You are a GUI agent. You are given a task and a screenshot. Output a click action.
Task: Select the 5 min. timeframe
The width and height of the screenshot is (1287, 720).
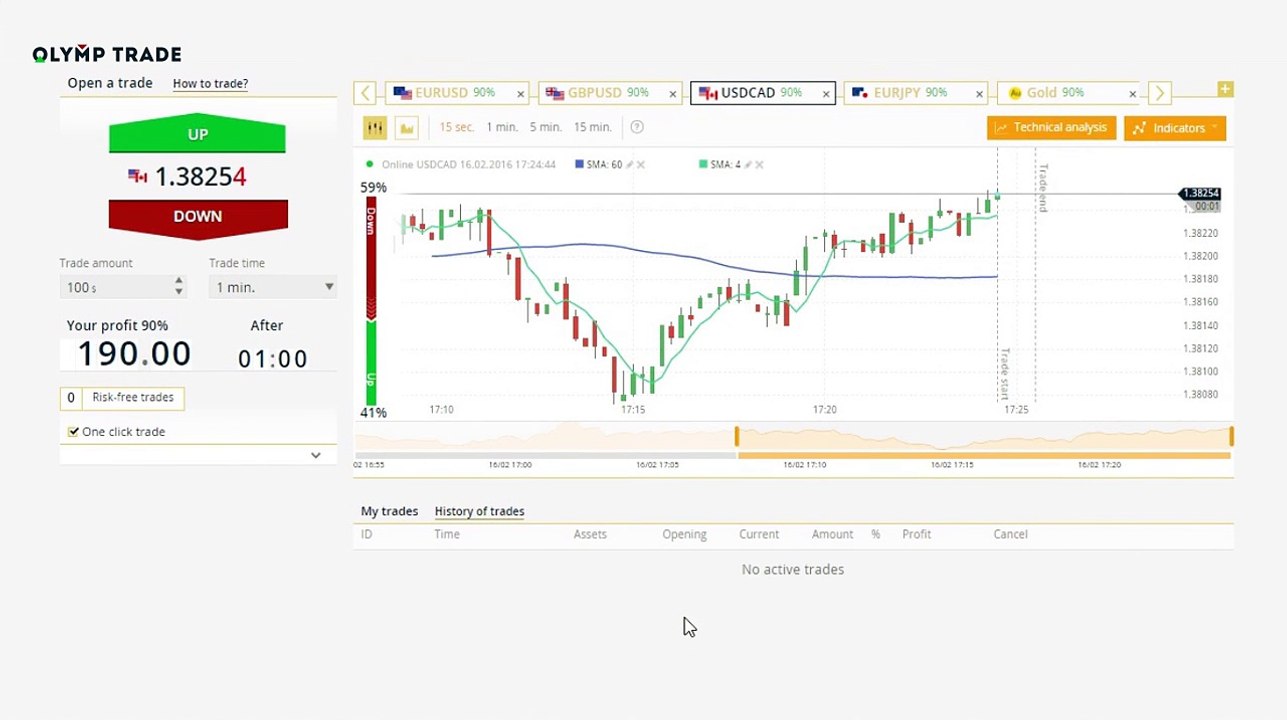545,127
